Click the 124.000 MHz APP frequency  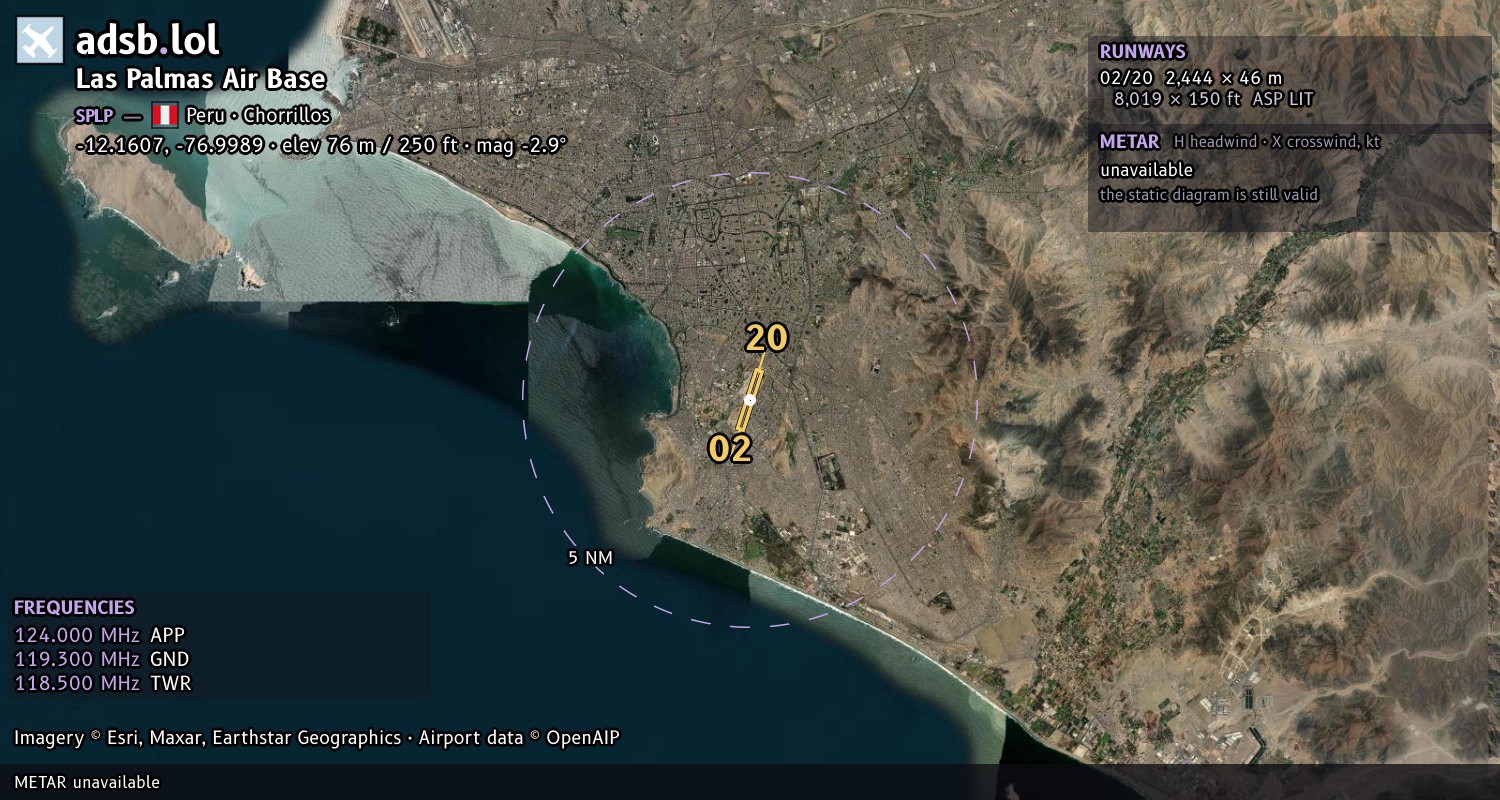(99, 635)
